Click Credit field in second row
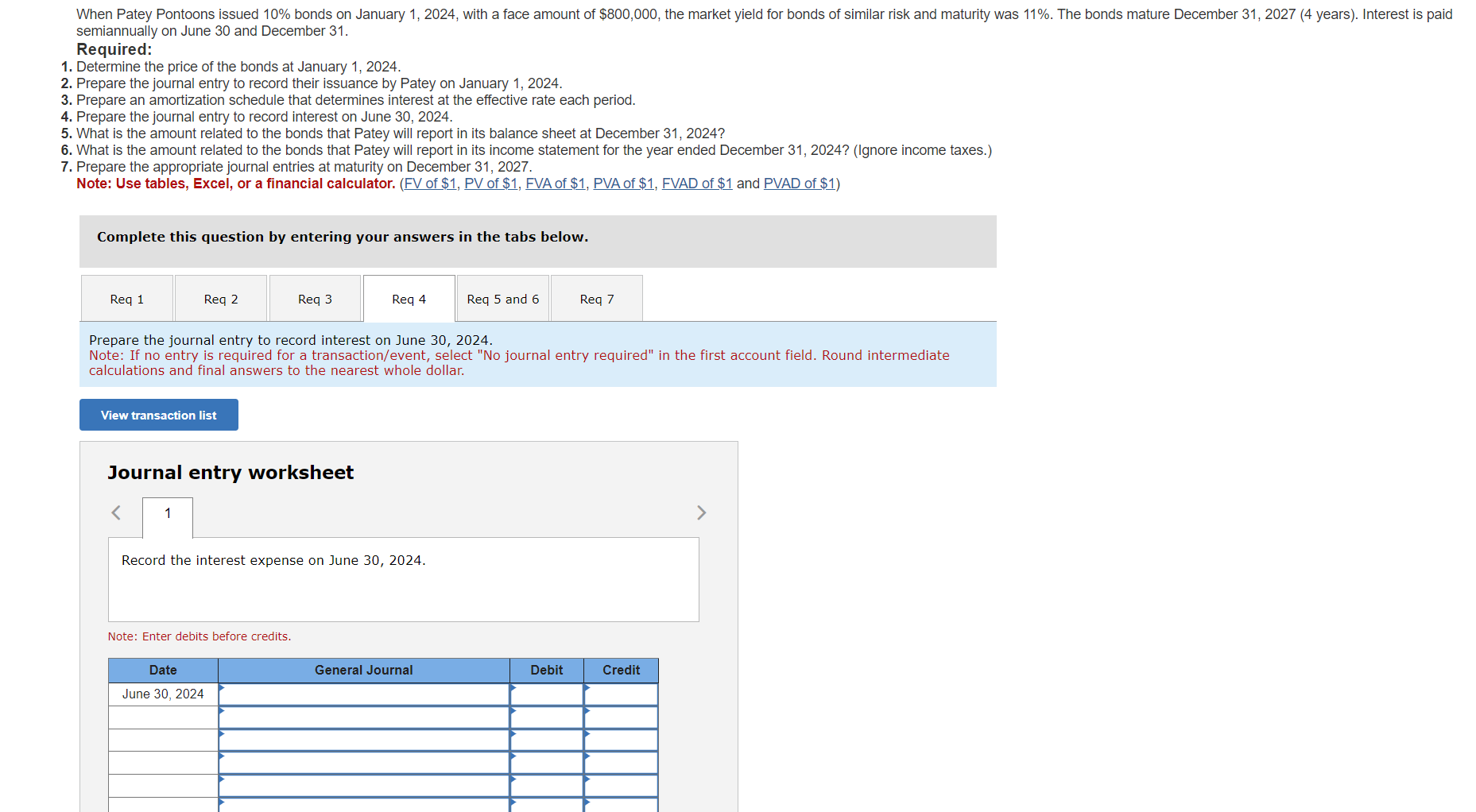This screenshot has height=812, width=1476. tap(621, 717)
